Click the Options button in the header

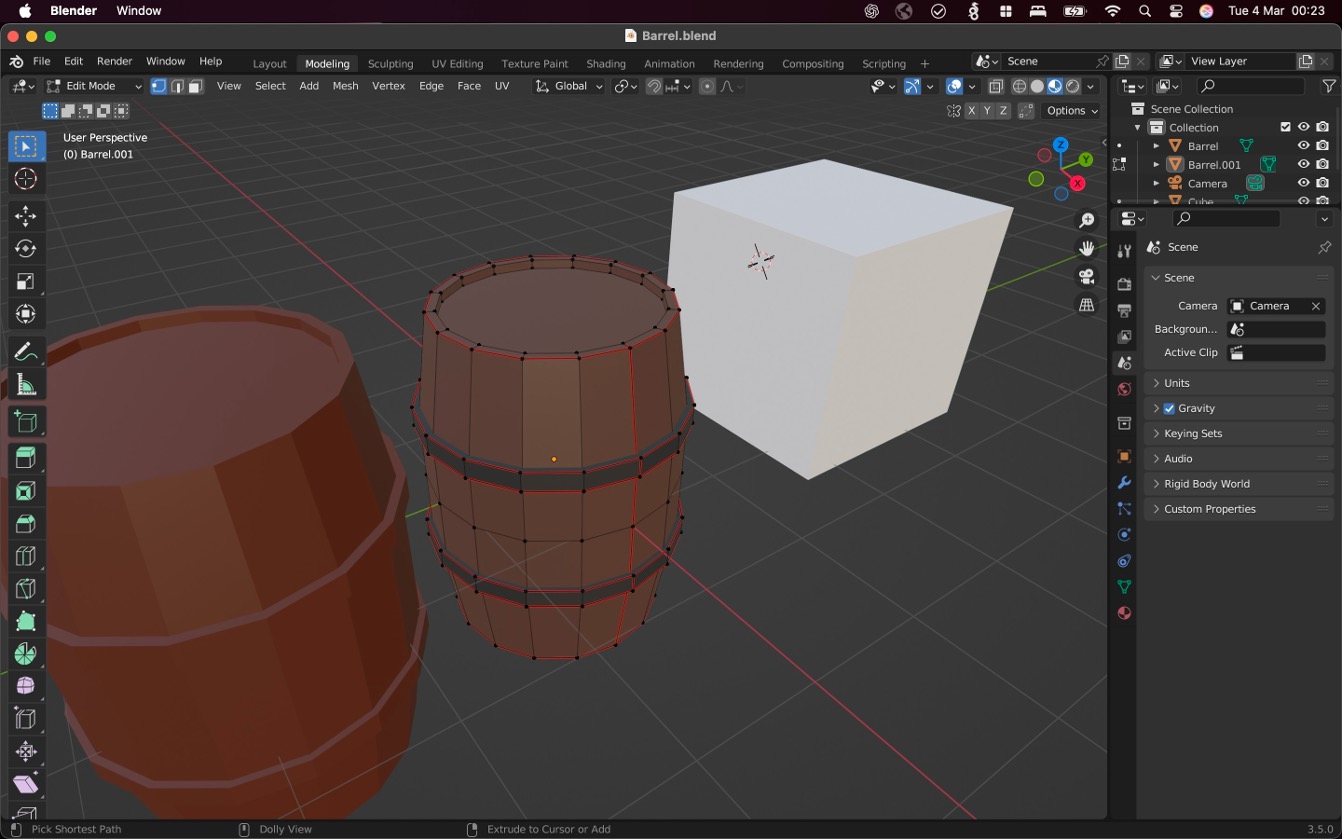[1068, 110]
